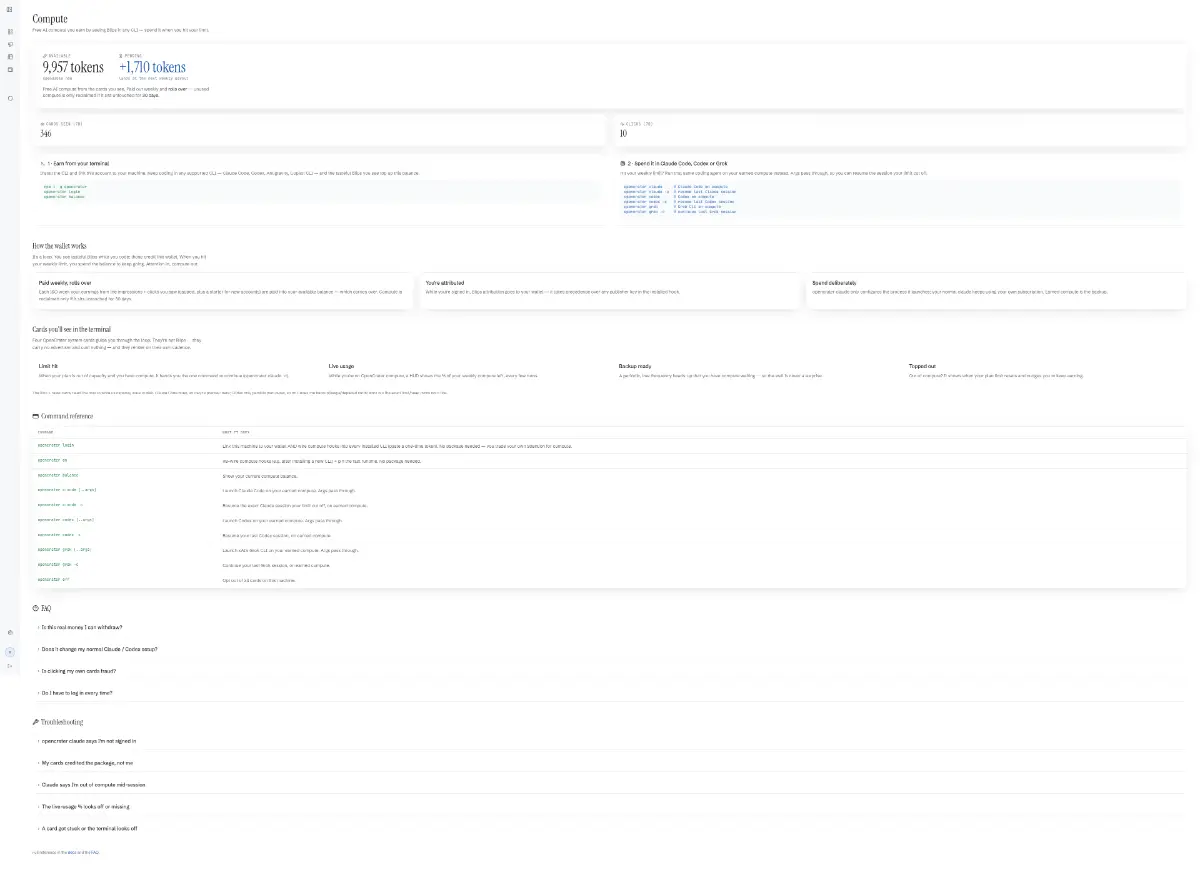Click the '+1,710 tokens' pending amount

pos(152,67)
